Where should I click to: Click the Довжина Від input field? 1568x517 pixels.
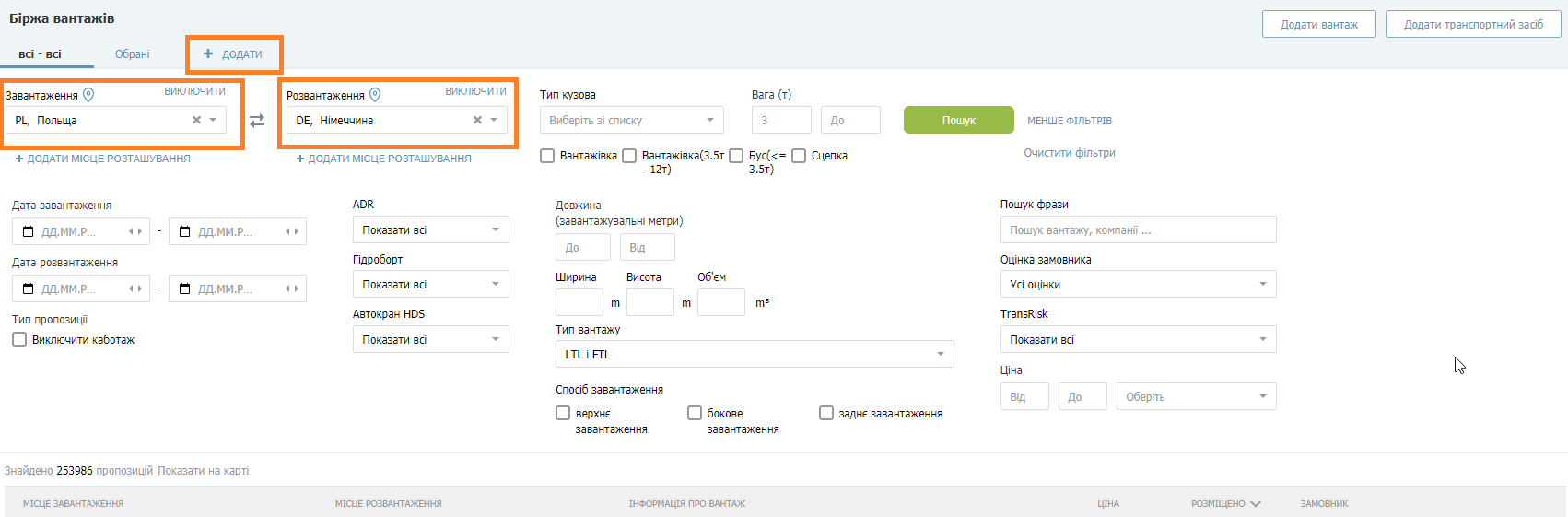click(x=648, y=247)
